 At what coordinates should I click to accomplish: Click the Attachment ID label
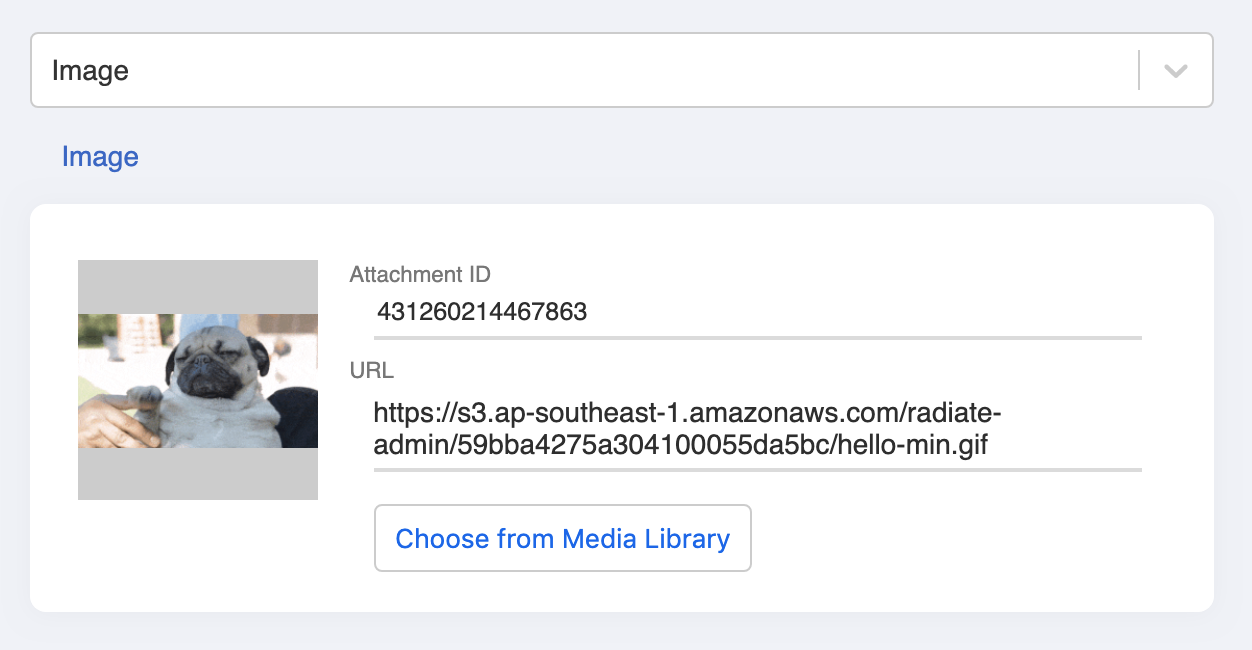420,274
